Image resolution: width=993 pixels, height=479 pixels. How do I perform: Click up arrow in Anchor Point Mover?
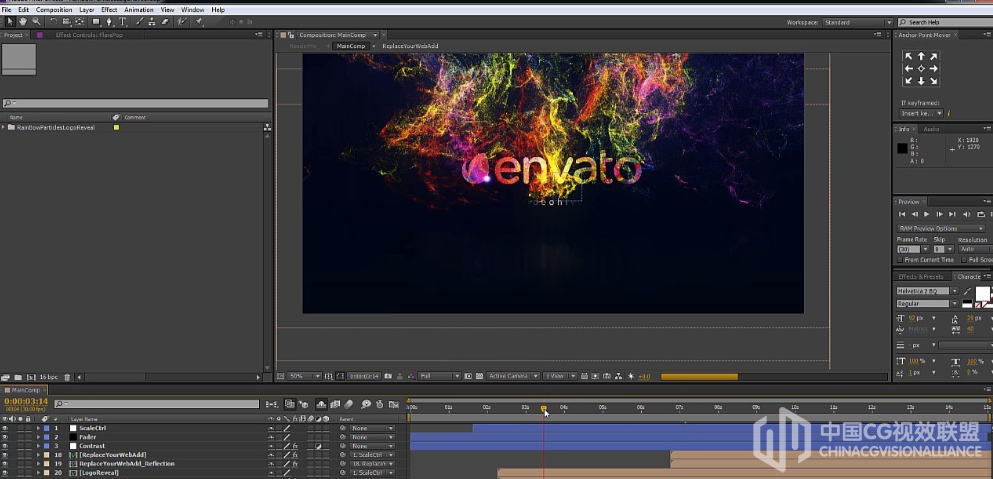921,56
